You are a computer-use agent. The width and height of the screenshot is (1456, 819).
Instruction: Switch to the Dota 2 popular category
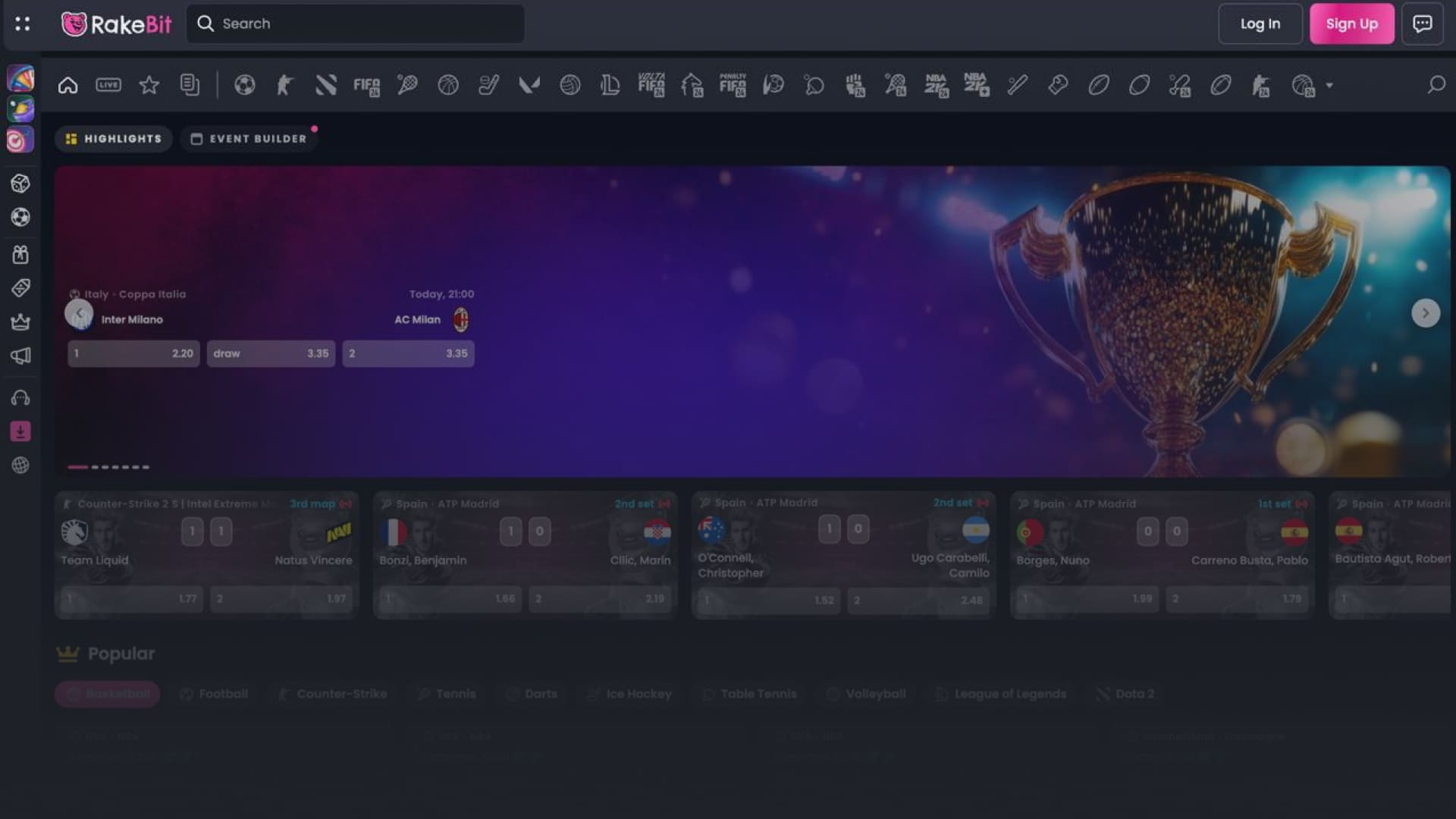coord(1125,693)
